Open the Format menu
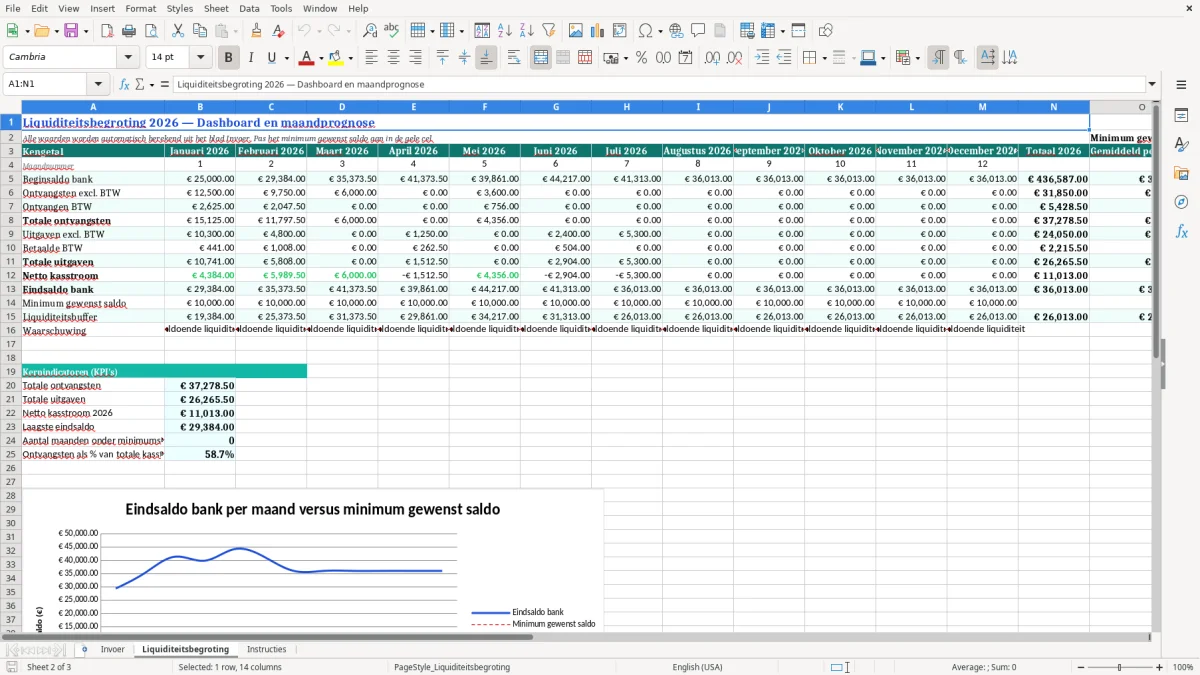Screen dimensions: 1200x675 coord(140,8)
